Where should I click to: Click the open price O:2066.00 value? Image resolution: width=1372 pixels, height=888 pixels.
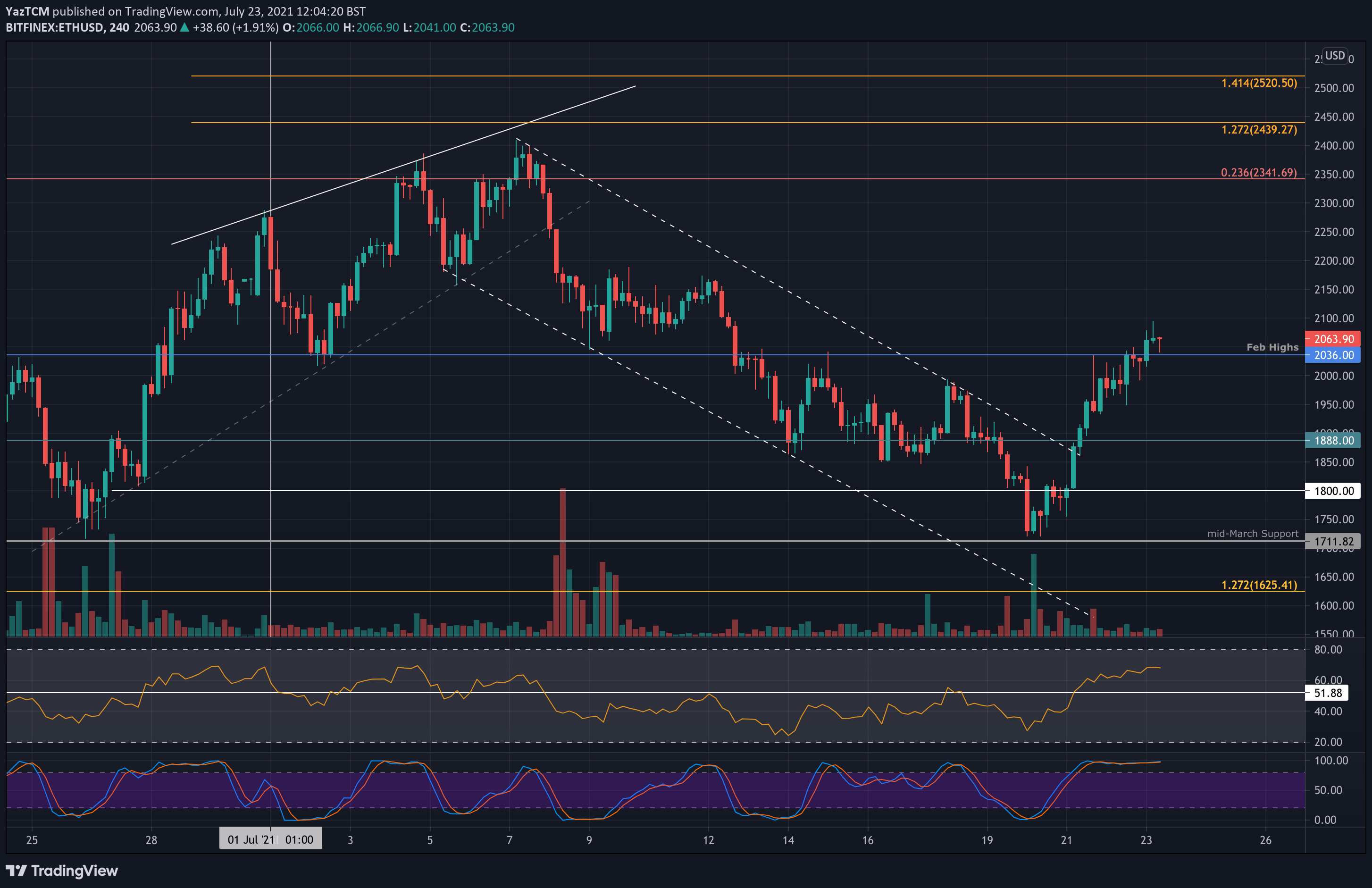[311, 28]
